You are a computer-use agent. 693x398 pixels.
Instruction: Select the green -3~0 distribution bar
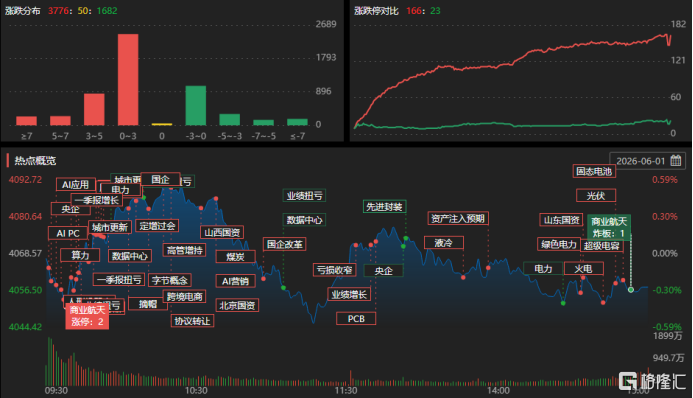(x=196, y=106)
